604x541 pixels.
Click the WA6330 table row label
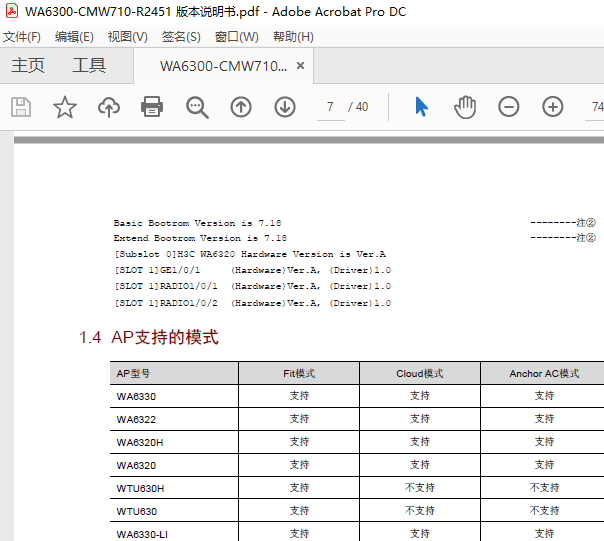click(136, 397)
